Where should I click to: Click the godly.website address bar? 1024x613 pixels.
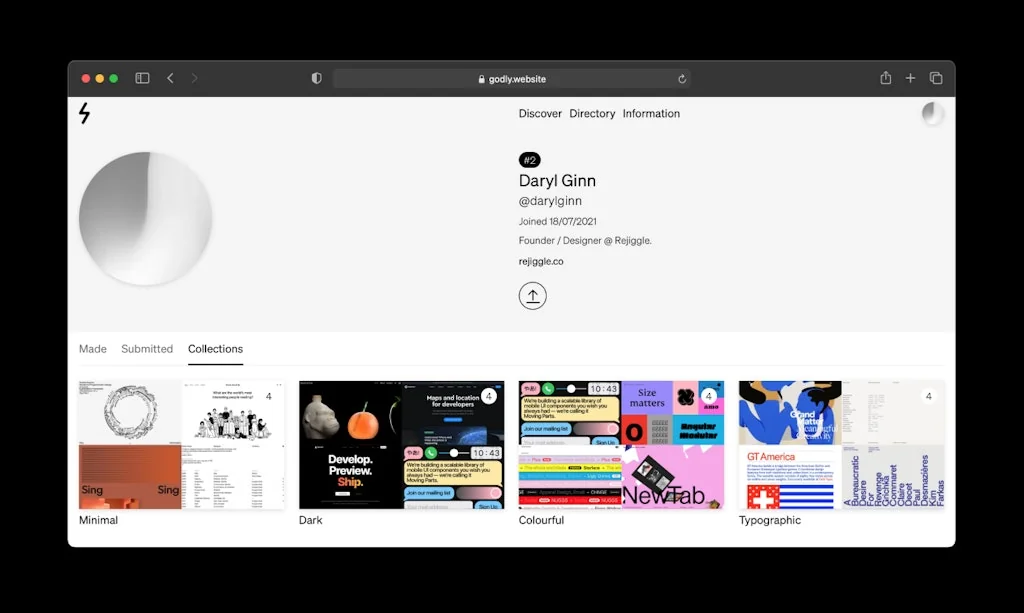click(512, 79)
